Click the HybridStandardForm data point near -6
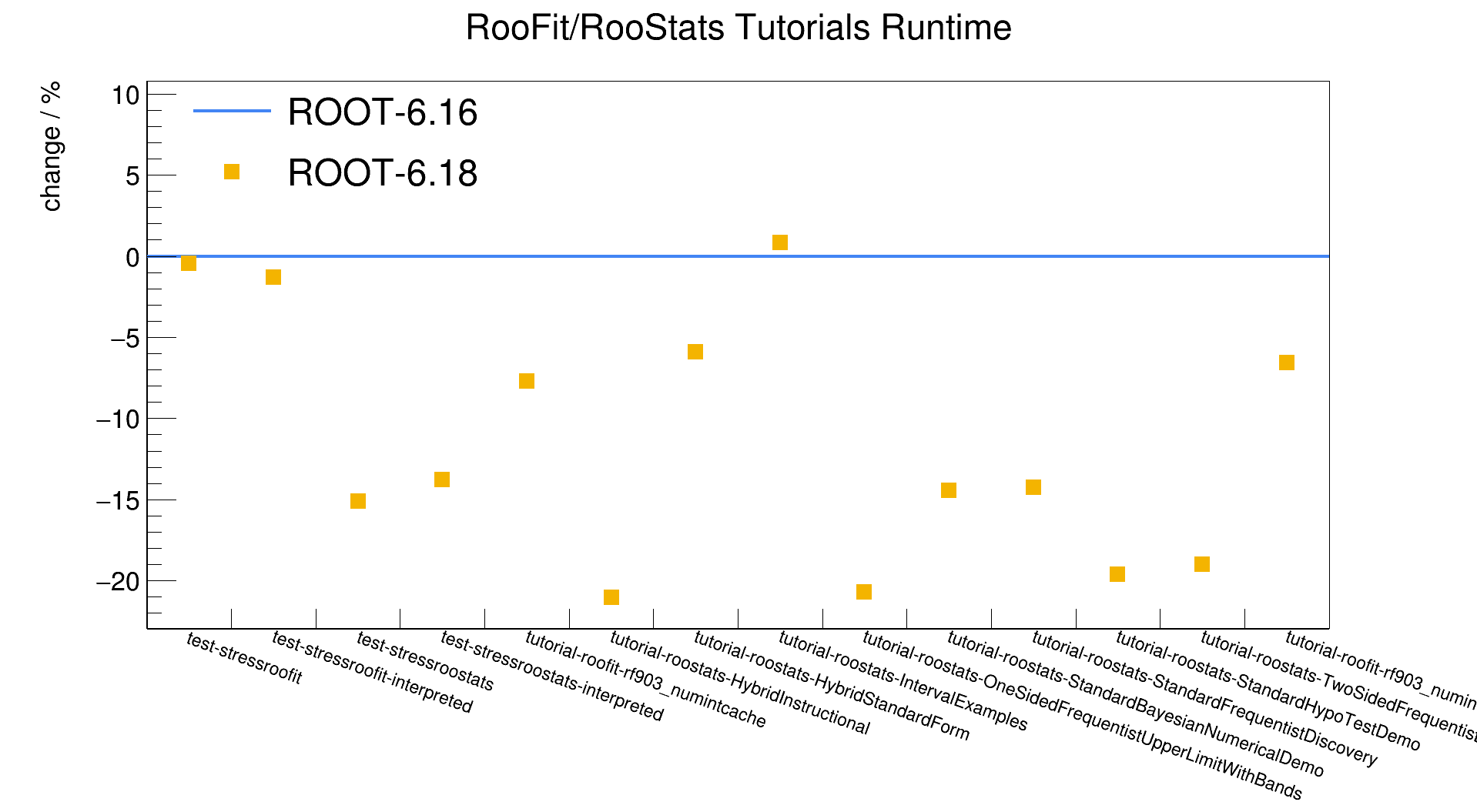The image size is (1477, 812). (695, 352)
